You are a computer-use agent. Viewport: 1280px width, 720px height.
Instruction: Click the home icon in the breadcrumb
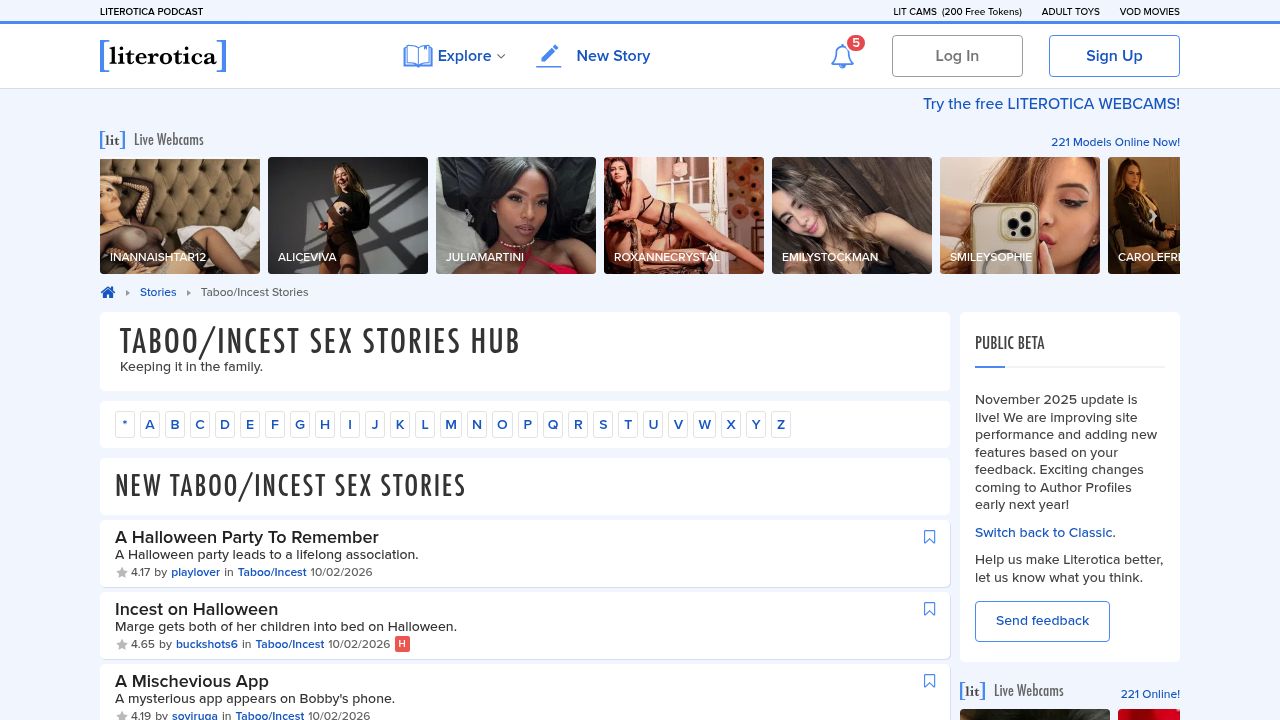(108, 292)
